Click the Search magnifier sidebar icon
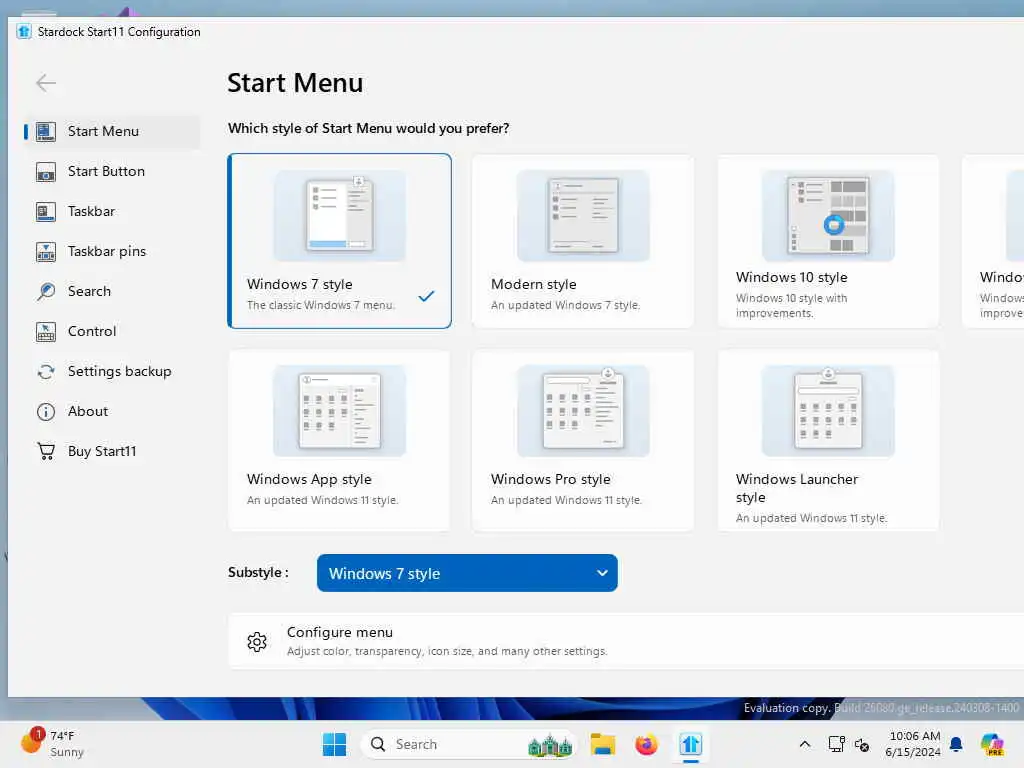 click(x=46, y=291)
